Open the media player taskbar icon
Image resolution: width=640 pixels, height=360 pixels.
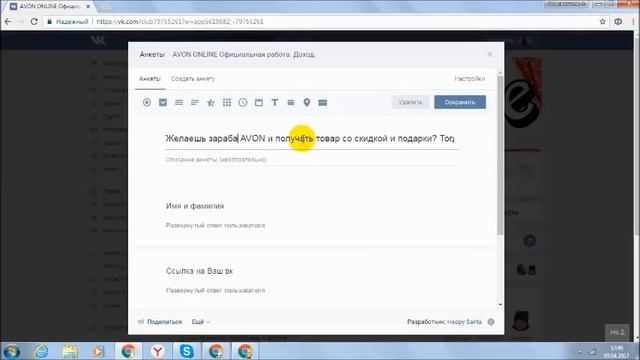coord(98,351)
